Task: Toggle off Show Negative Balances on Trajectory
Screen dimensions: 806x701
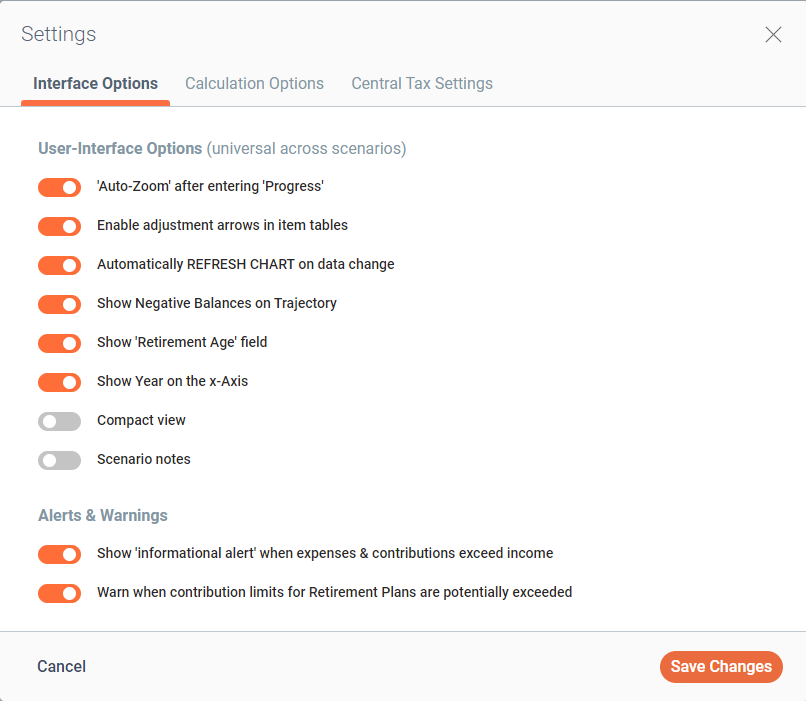Action: pos(59,304)
